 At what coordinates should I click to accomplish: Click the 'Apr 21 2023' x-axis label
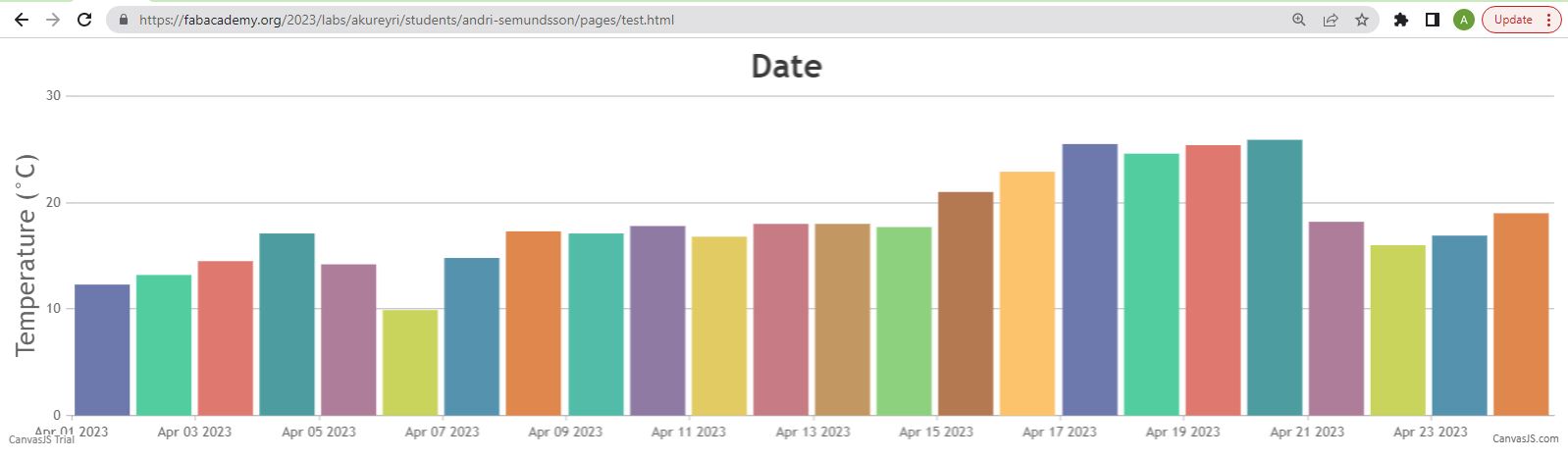click(1307, 432)
